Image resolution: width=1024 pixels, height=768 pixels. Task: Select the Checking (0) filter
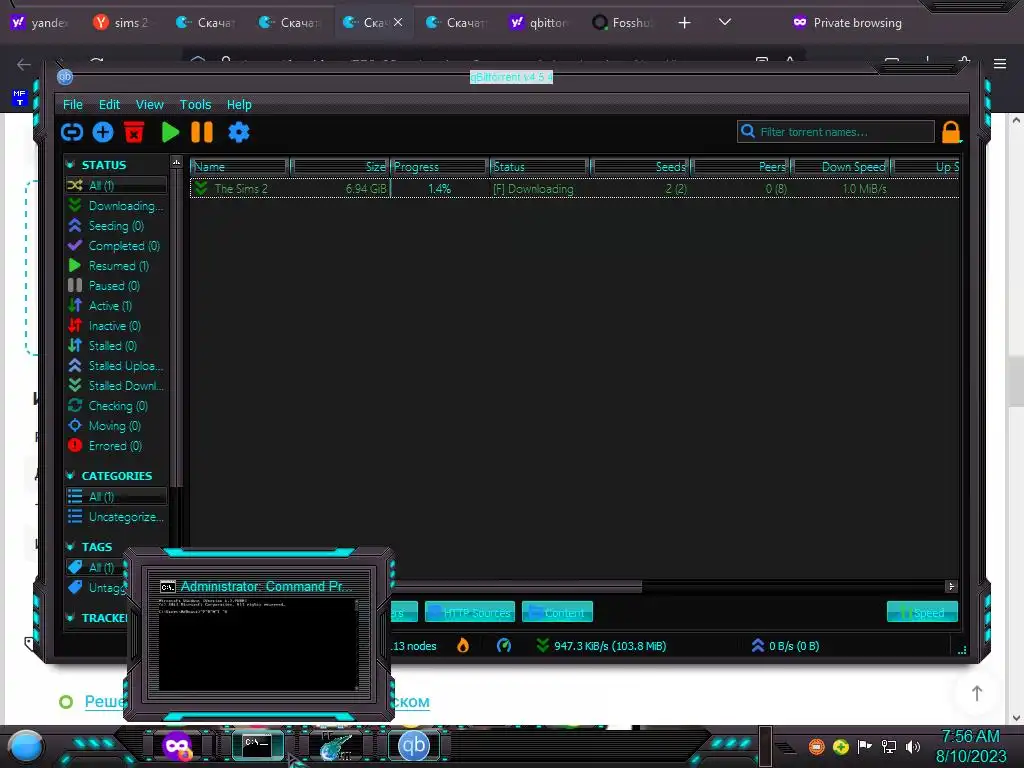pyautogui.click(x=116, y=406)
